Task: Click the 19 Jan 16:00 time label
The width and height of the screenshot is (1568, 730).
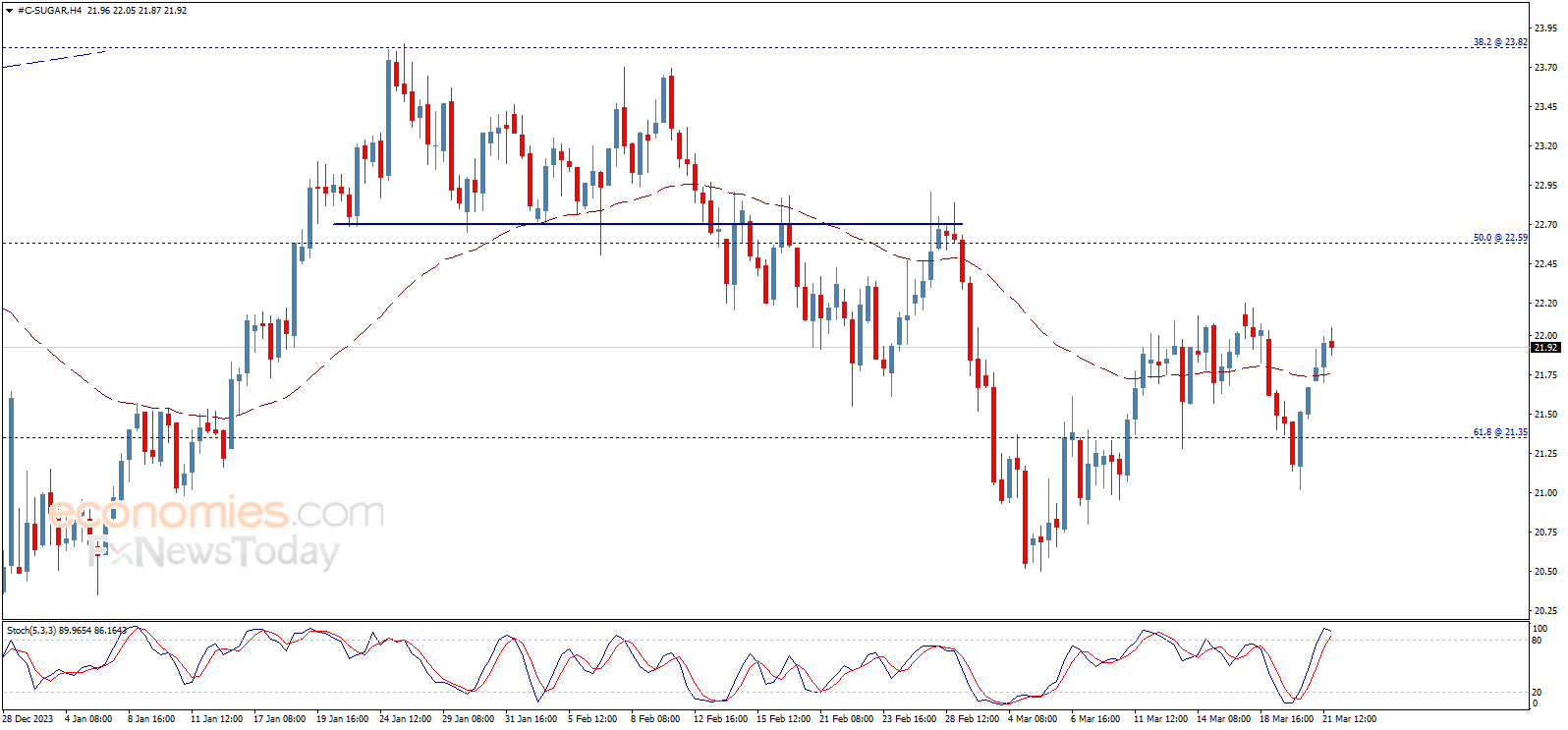Action: pos(342,719)
